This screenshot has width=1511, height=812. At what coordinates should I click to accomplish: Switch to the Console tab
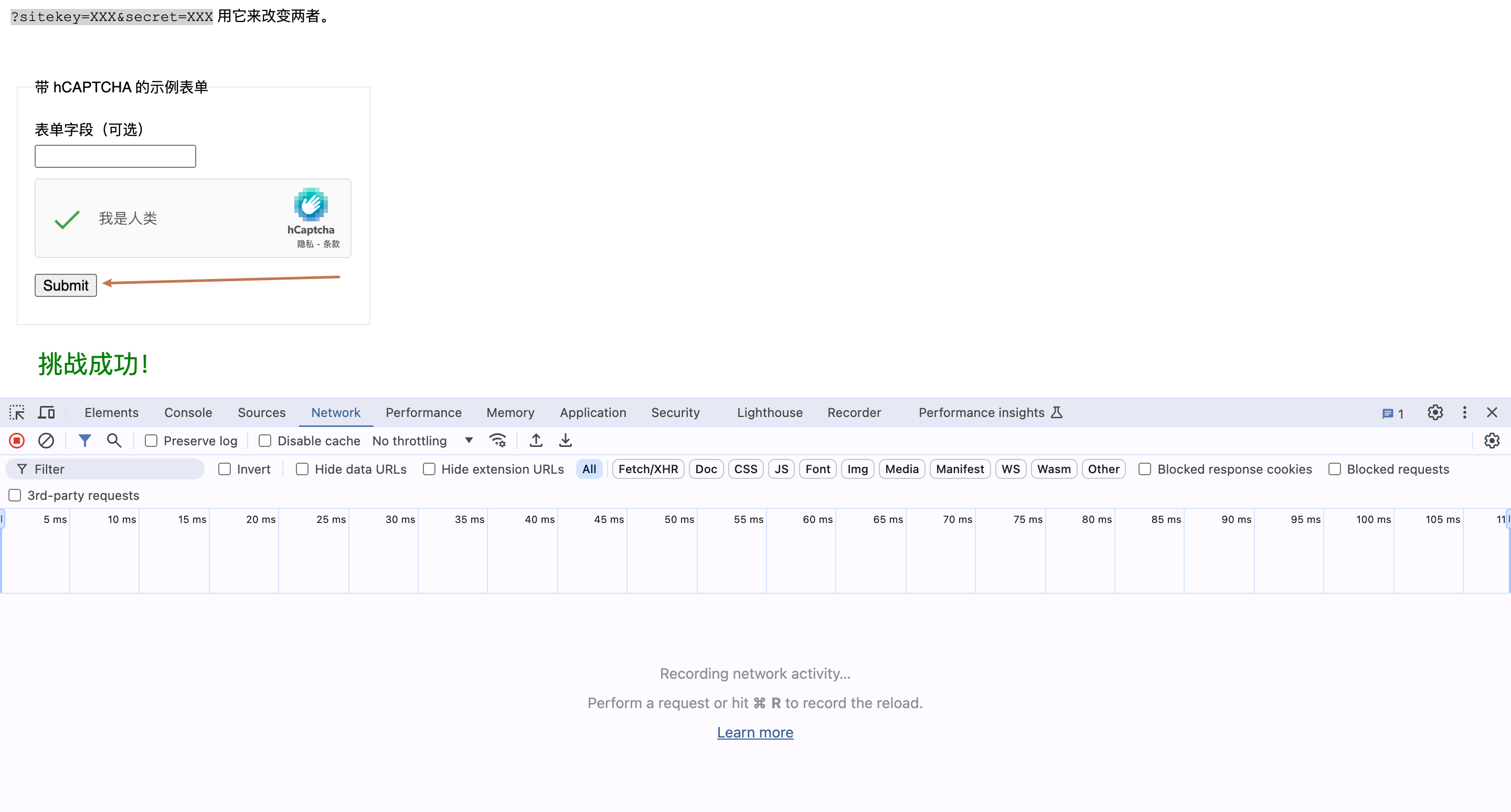pos(188,412)
